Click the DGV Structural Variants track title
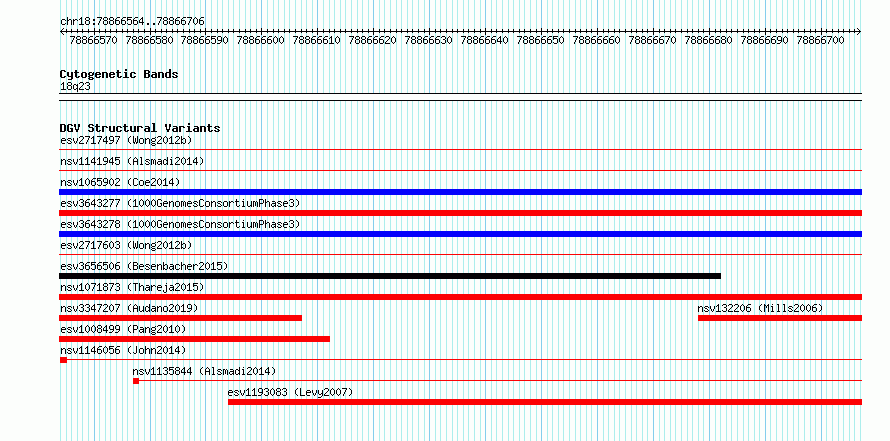The height and width of the screenshot is (441, 890). click(x=140, y=128)
